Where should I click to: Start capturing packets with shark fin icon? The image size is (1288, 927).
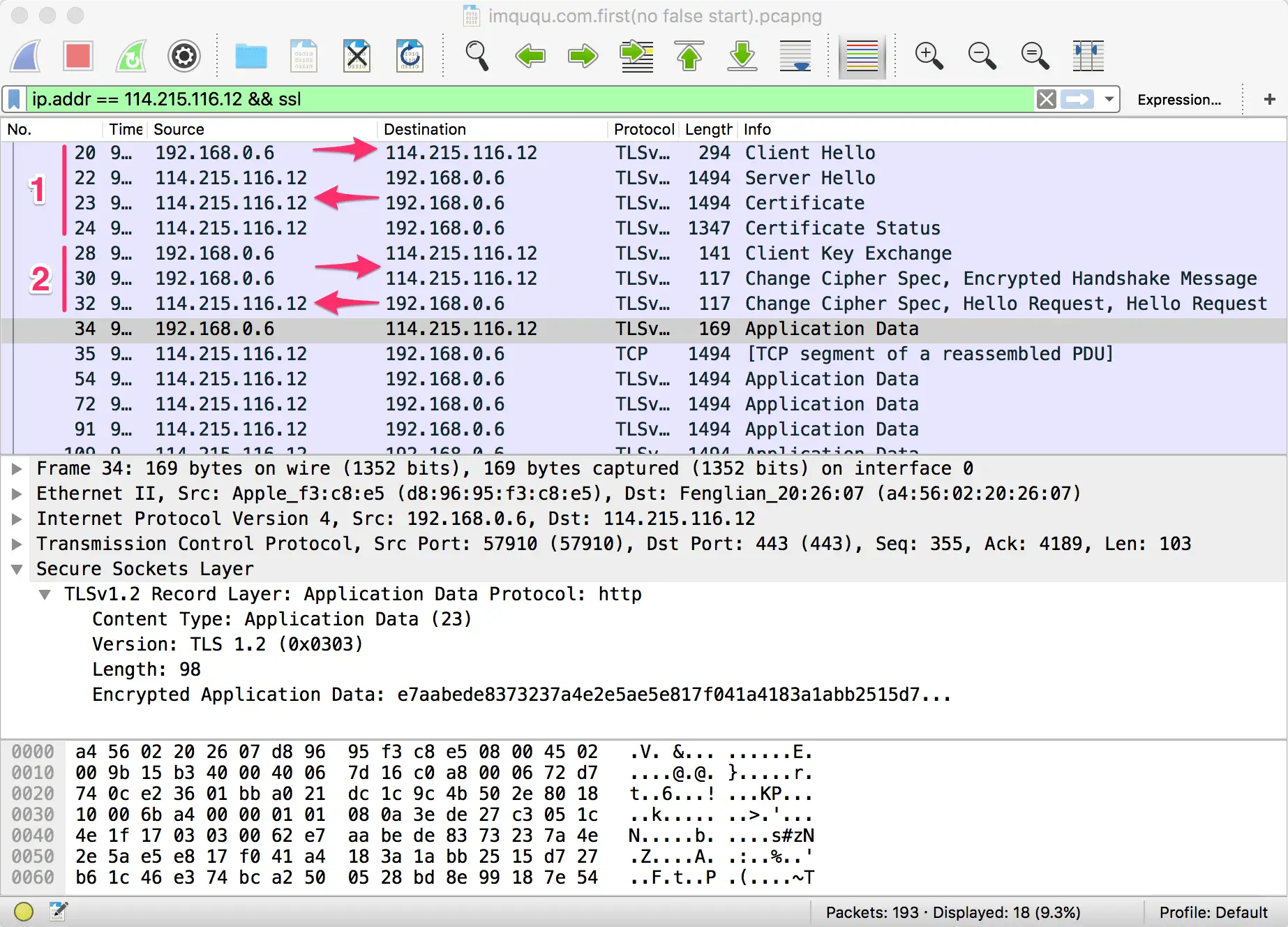coord(26,56)
